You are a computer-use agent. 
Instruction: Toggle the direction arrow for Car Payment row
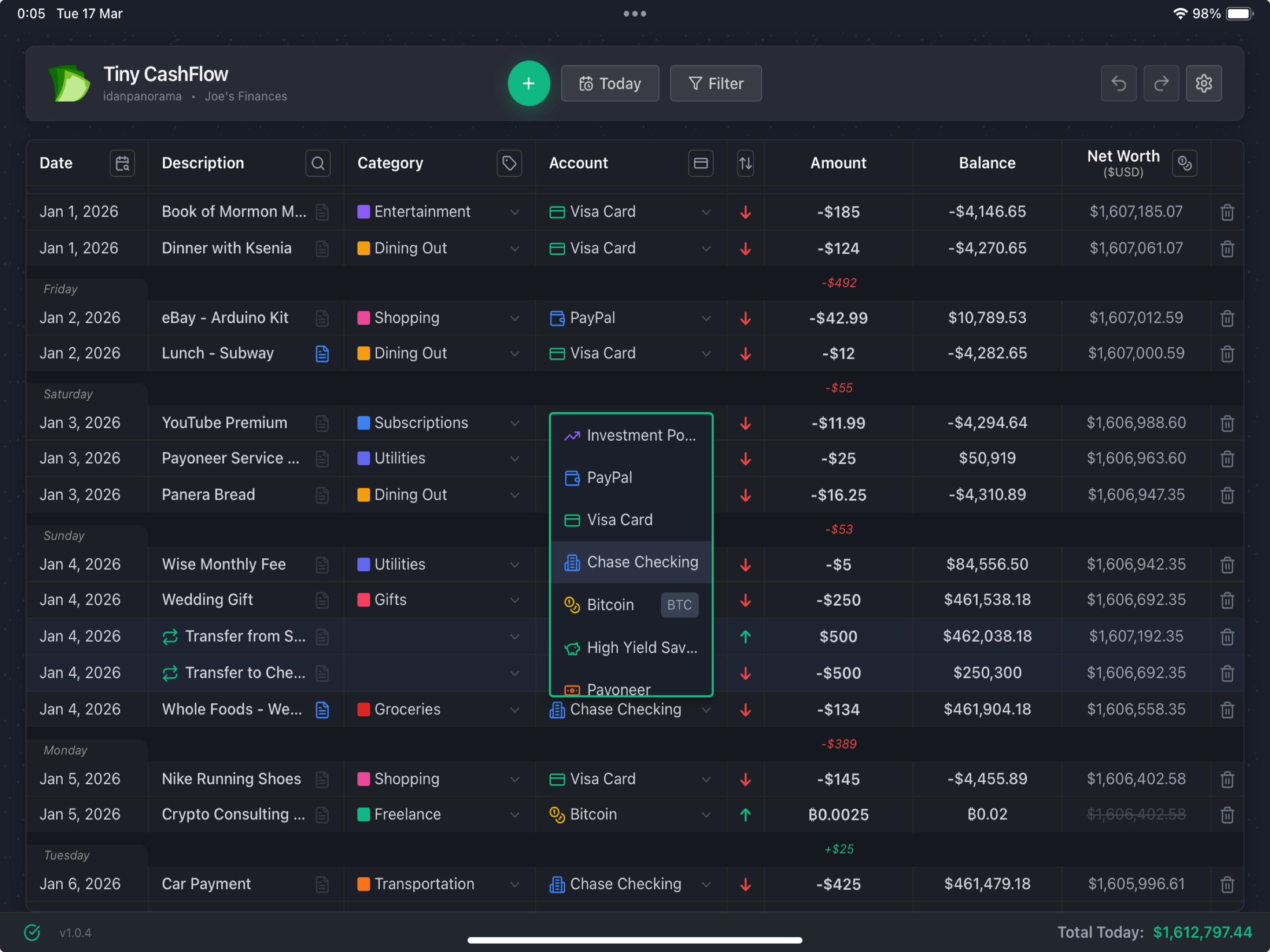click(x=745, y=884)
